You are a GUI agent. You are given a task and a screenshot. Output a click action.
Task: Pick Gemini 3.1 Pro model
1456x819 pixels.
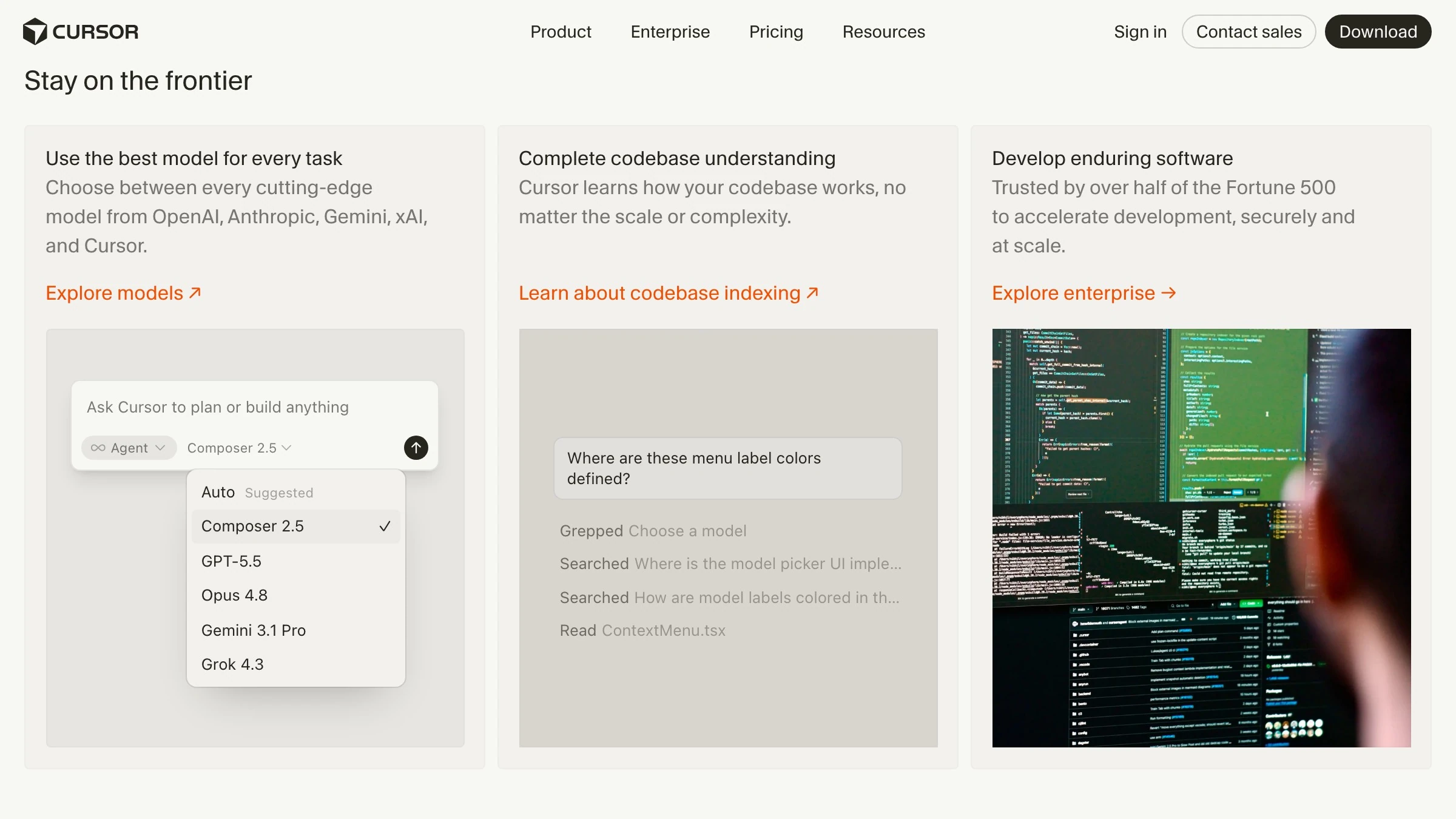[296, 630]
